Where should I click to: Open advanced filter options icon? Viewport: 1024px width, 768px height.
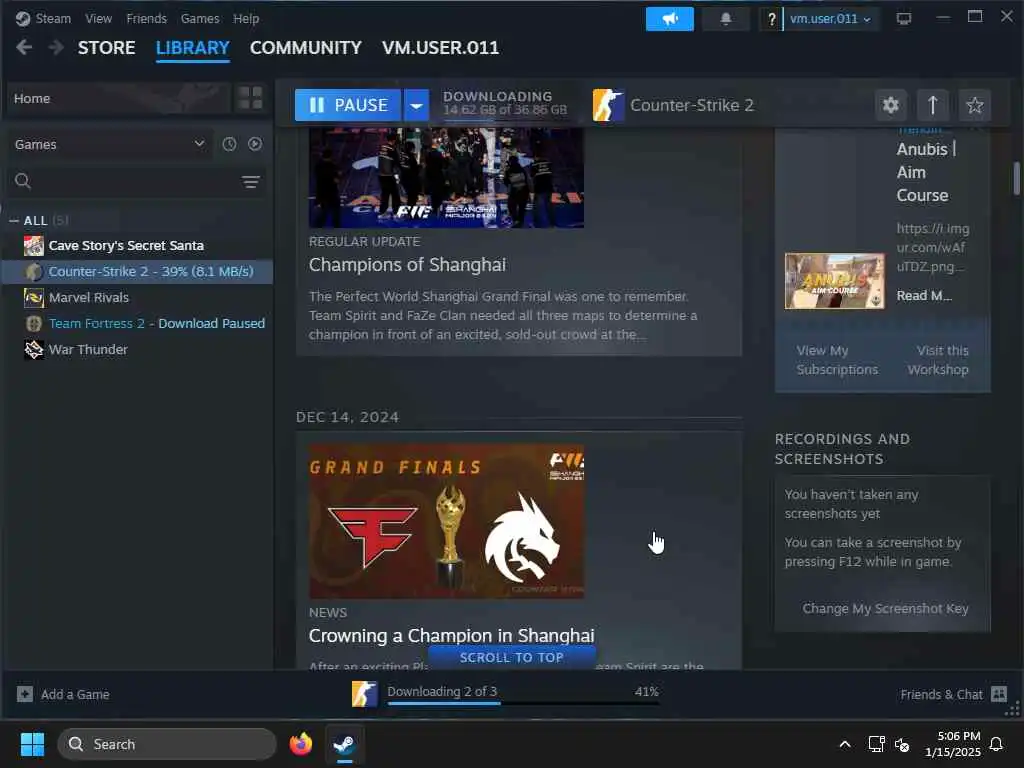pyautogui.click(x=251, y=182)
